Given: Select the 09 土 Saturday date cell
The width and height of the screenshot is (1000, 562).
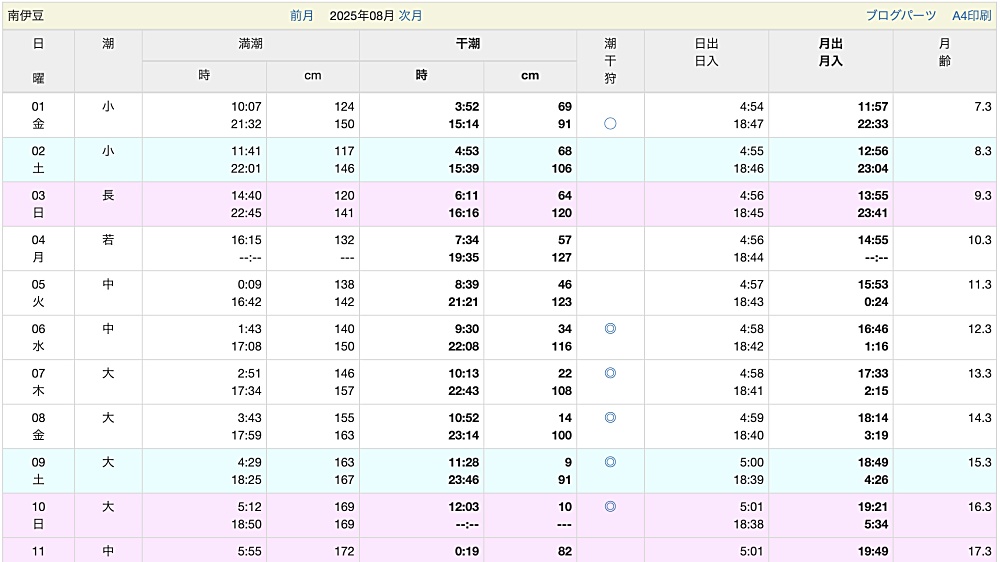Looking at the screenshot, I should [x=38, y=471].
